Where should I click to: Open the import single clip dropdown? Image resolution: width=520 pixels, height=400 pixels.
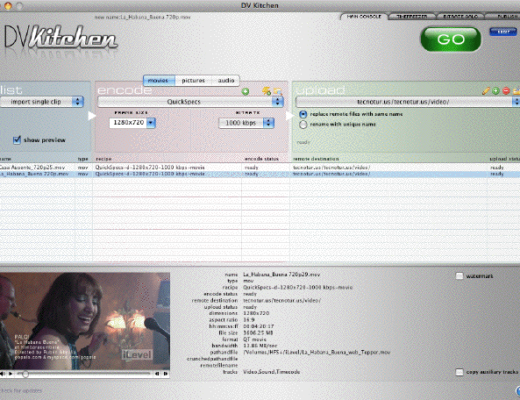click(42, 102)
